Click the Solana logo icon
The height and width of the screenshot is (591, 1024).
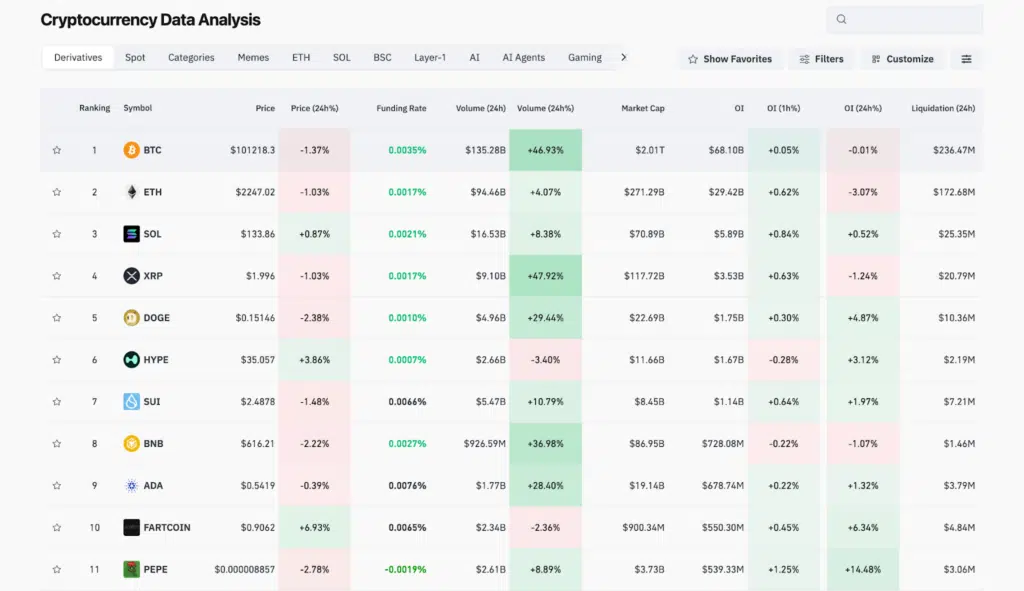(x=131, y=234)
